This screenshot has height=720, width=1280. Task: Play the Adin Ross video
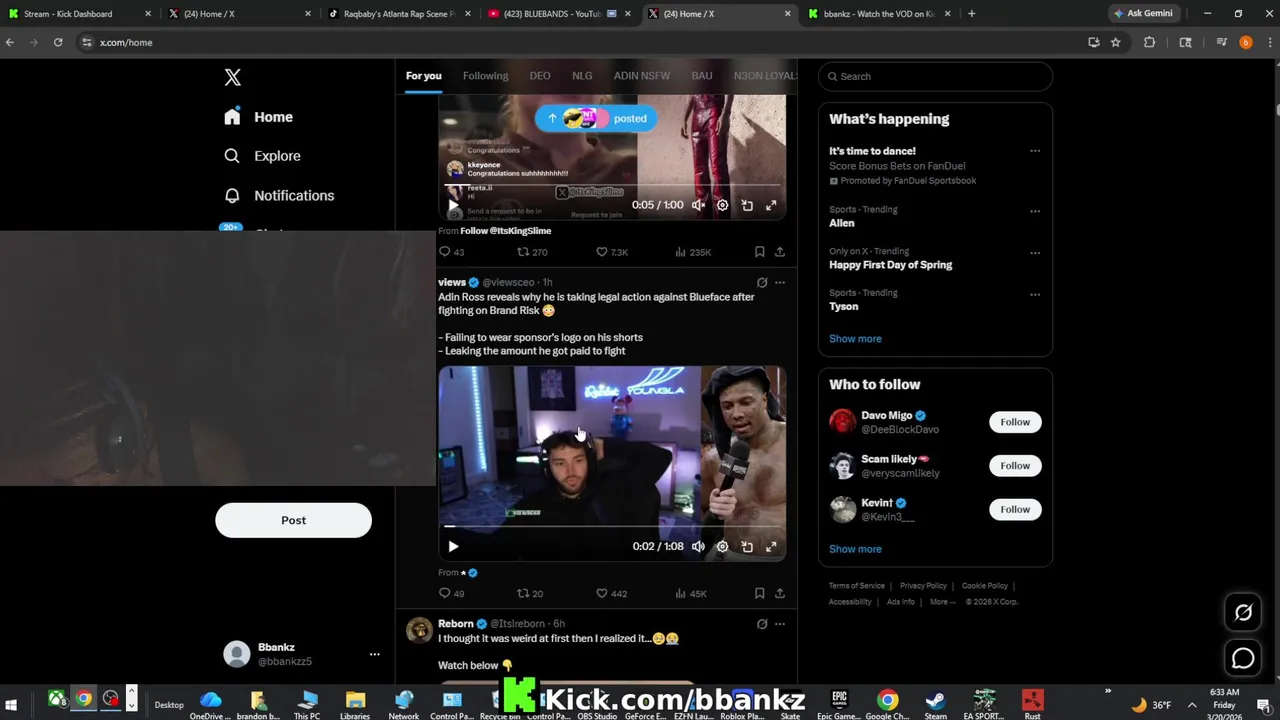click(x=453, y=546)
